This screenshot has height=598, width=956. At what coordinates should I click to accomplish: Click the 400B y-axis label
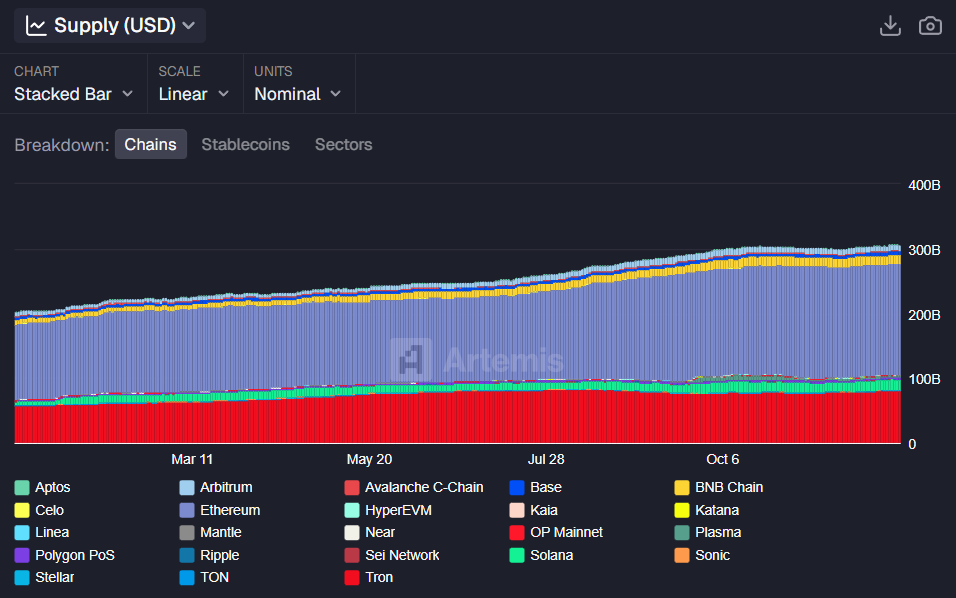[x=924, y=185]
